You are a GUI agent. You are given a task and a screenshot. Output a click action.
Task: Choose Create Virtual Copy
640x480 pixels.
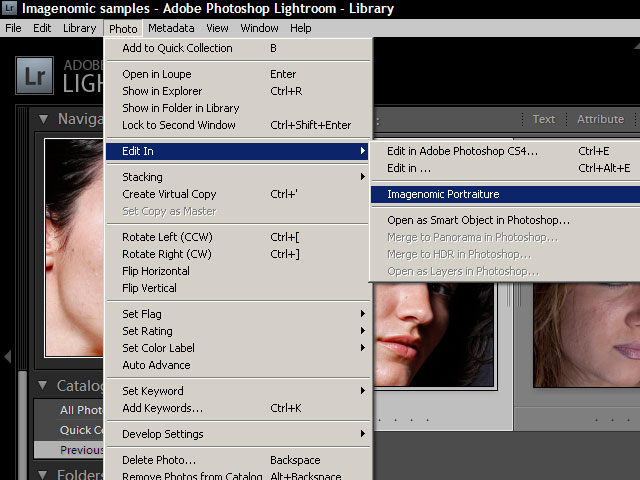(238, 194)
